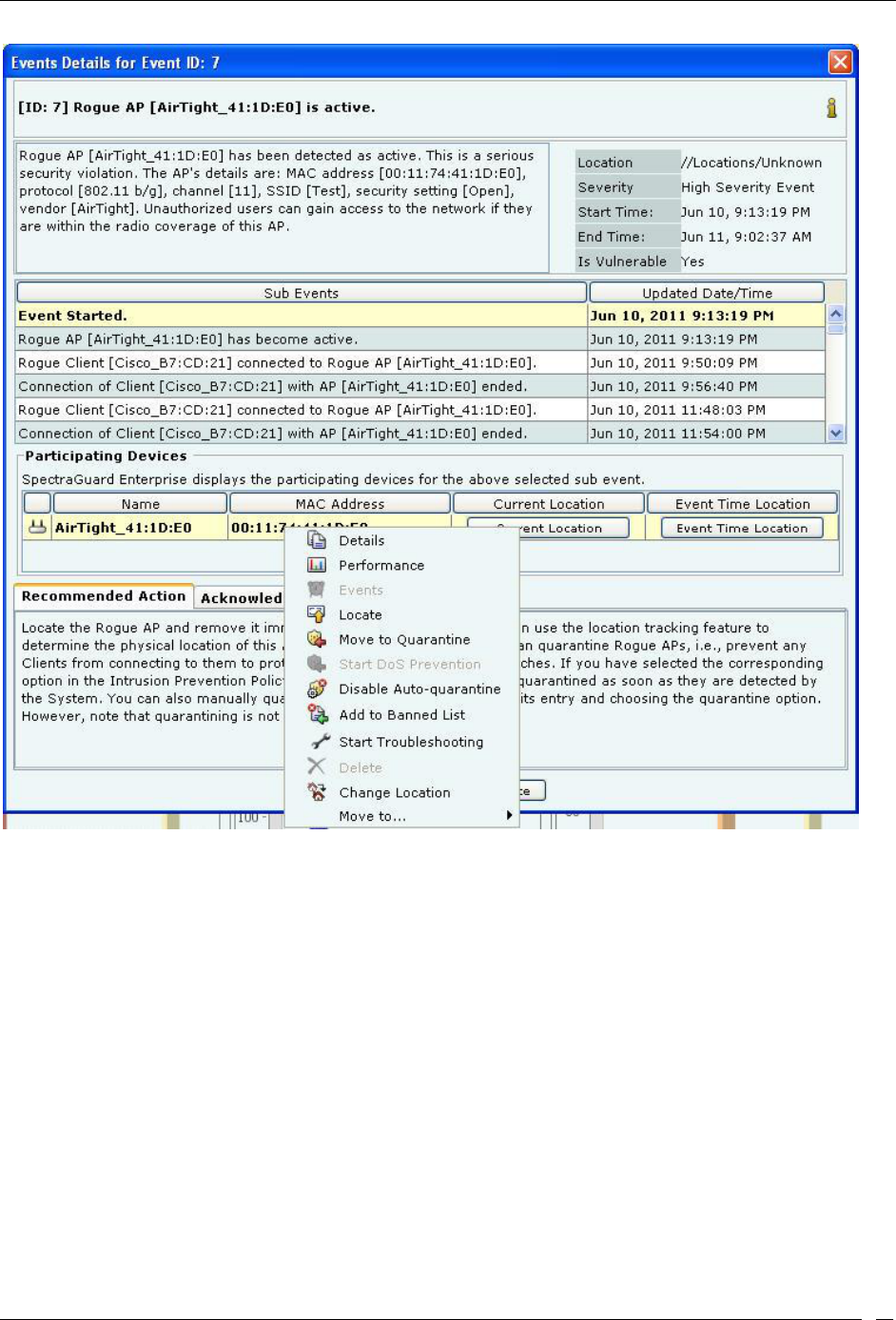Click the info icon in event header
The height and width of the screenshot is (1320, 896).
[831, 107]
